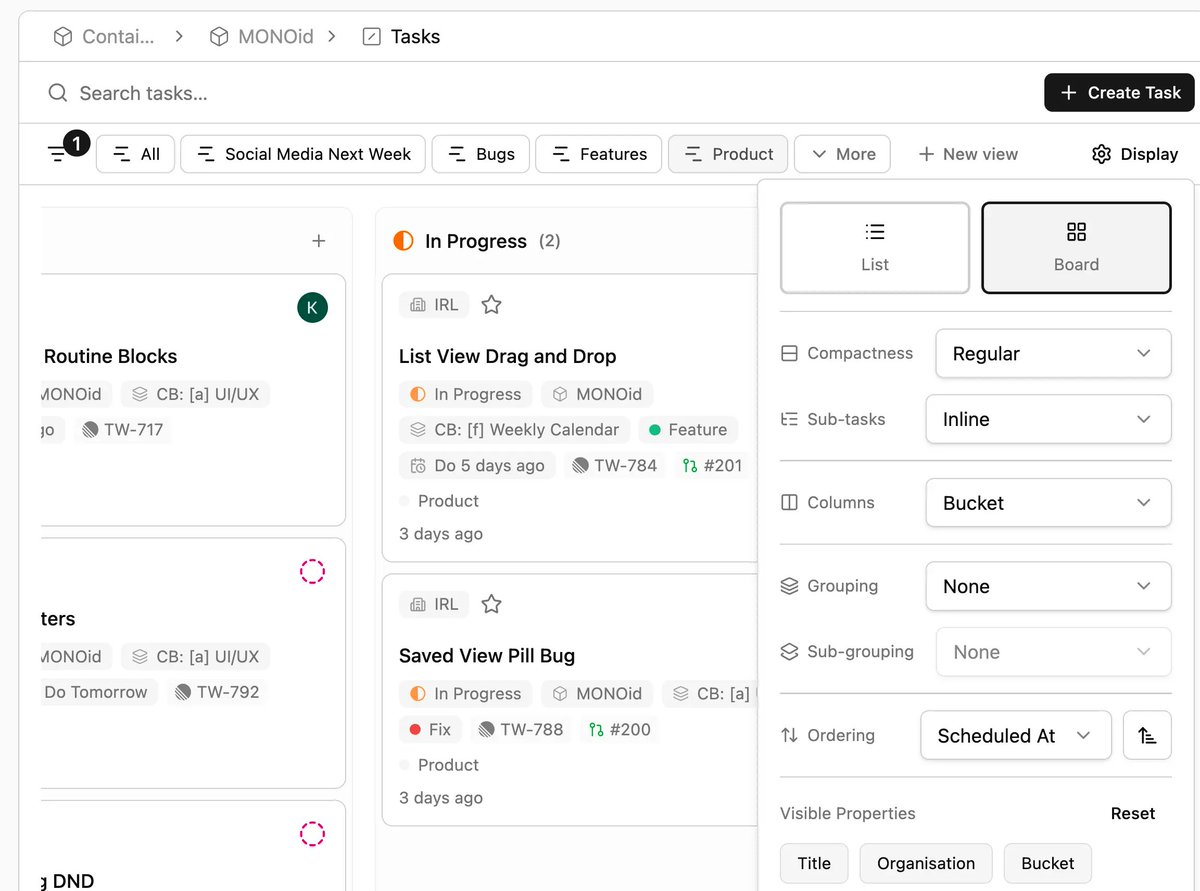
Task: Click the TW-717 tag
Action: (123, 430)
